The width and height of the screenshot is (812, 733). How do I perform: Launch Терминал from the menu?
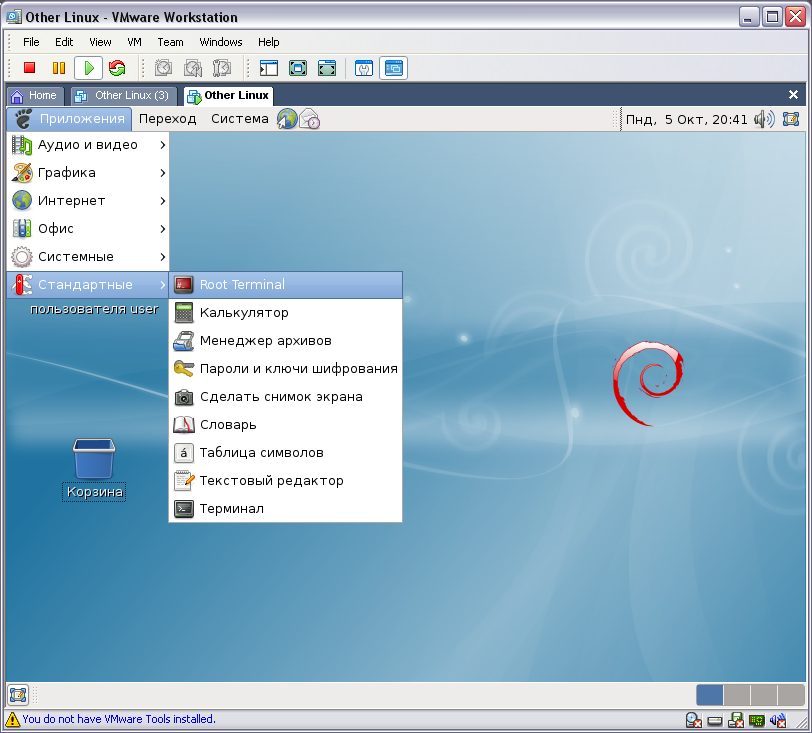point(286,509)
